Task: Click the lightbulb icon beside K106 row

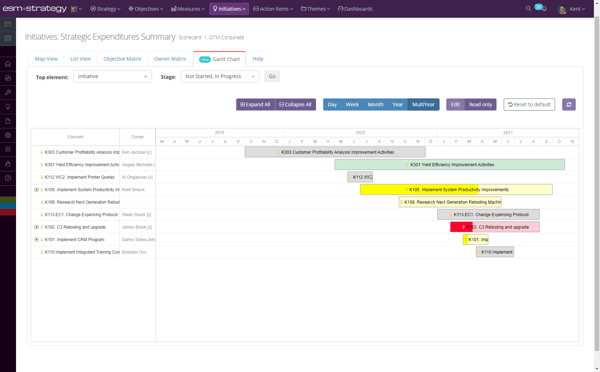Action: click(x=42, y=202)
